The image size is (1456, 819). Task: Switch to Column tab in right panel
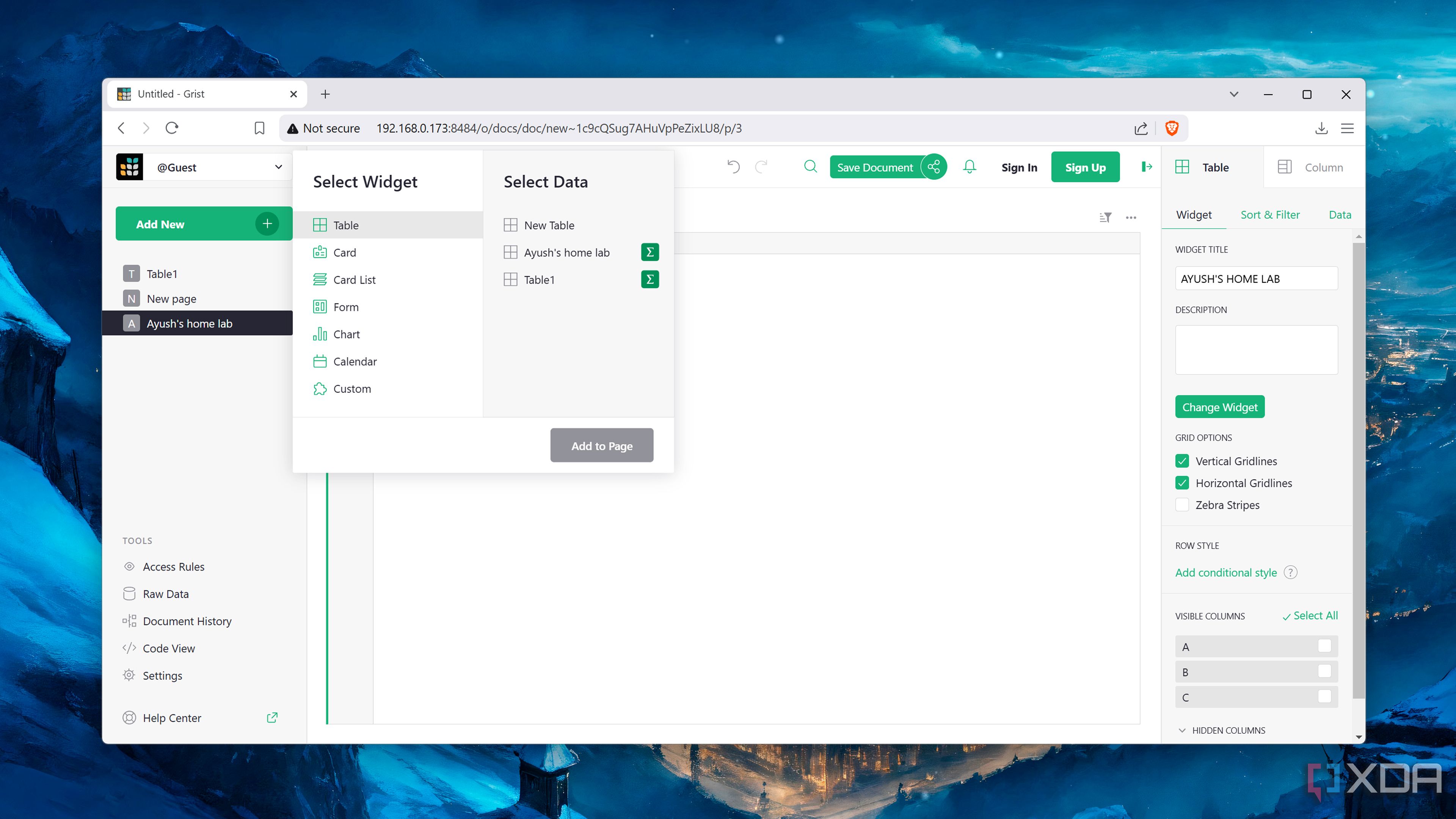click(1314, 167)
